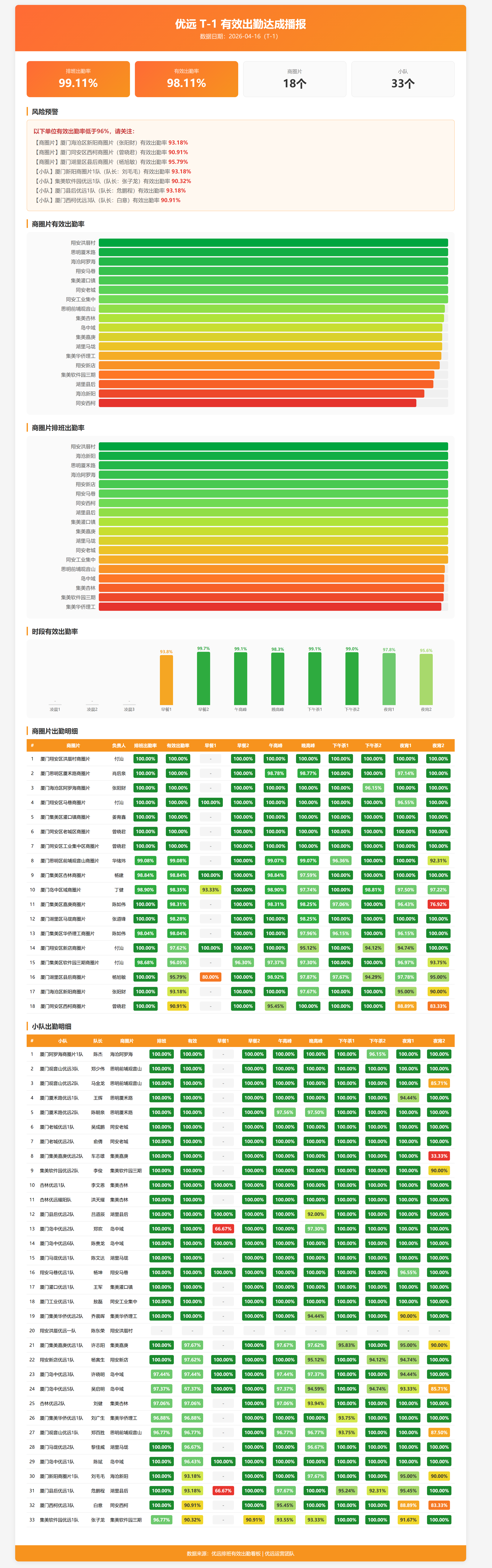Viewport: 492px width, 1568px height.
Task: Click 厦门集美区软件园三期商圈片 row name
Action: pyautogui.click(x=69, y=962)
